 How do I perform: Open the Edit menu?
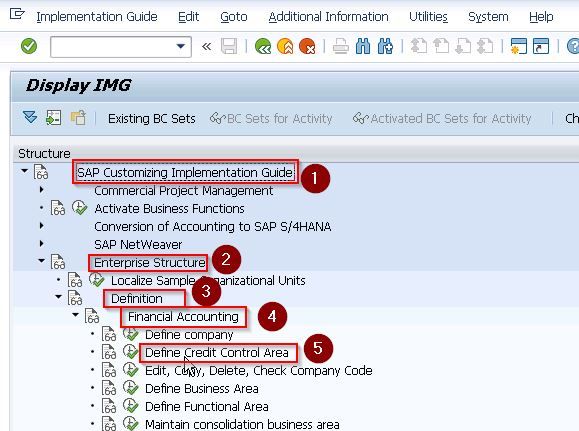click(188, 17)
